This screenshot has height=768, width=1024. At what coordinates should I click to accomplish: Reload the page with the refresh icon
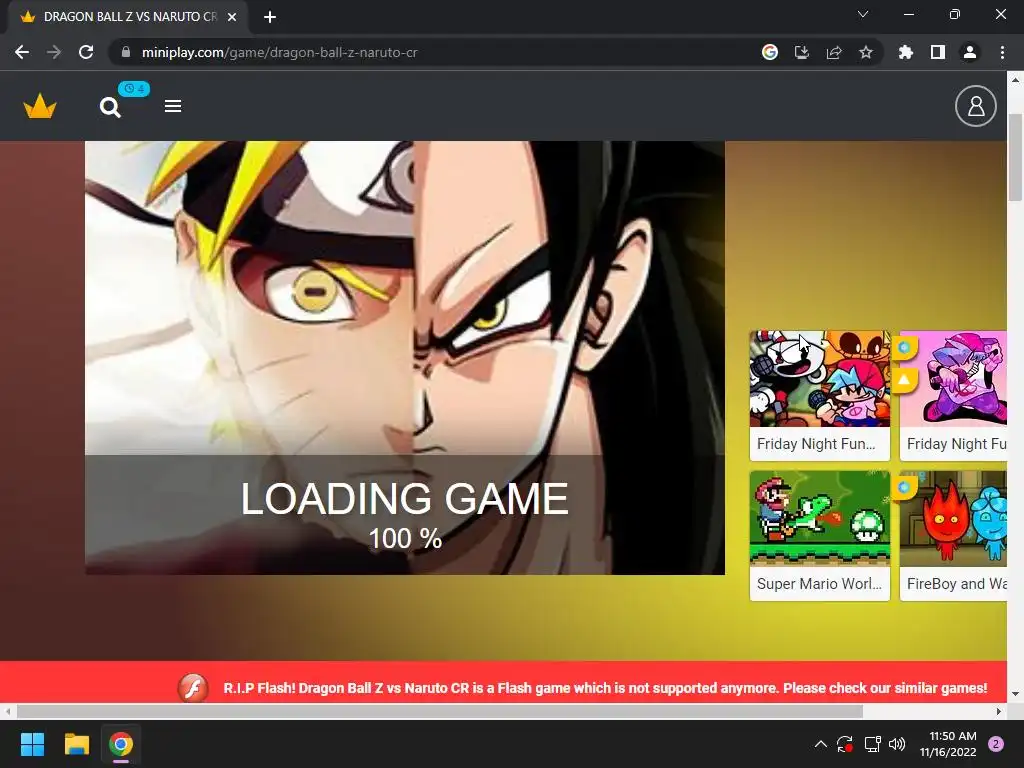pos(86,52)
